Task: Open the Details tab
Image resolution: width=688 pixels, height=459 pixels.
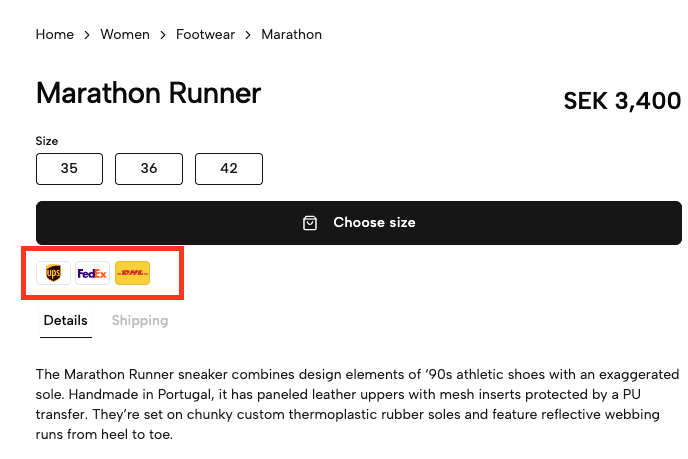Action: coord(66,321)
